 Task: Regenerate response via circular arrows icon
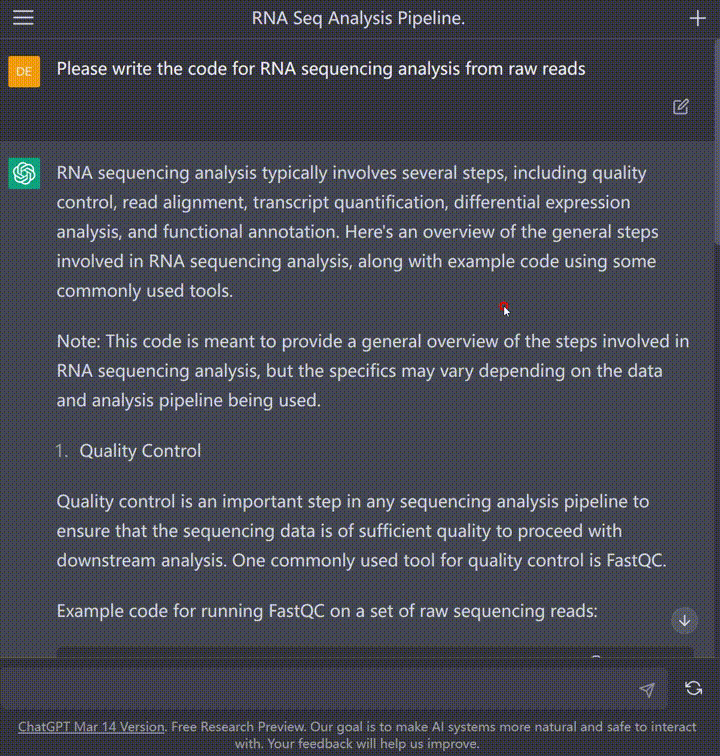[x=693, y=688]
